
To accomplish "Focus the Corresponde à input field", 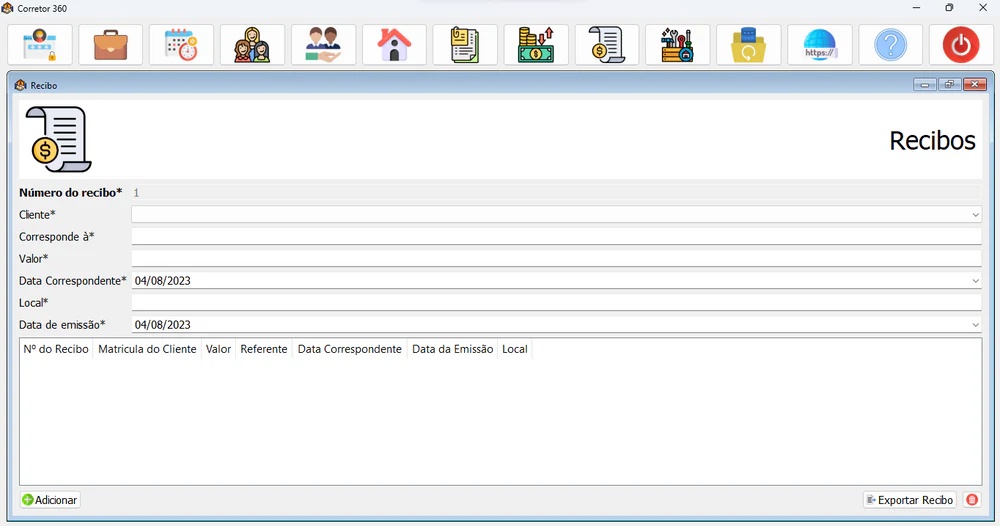I will pyautogui.click(x=556, y=237).
